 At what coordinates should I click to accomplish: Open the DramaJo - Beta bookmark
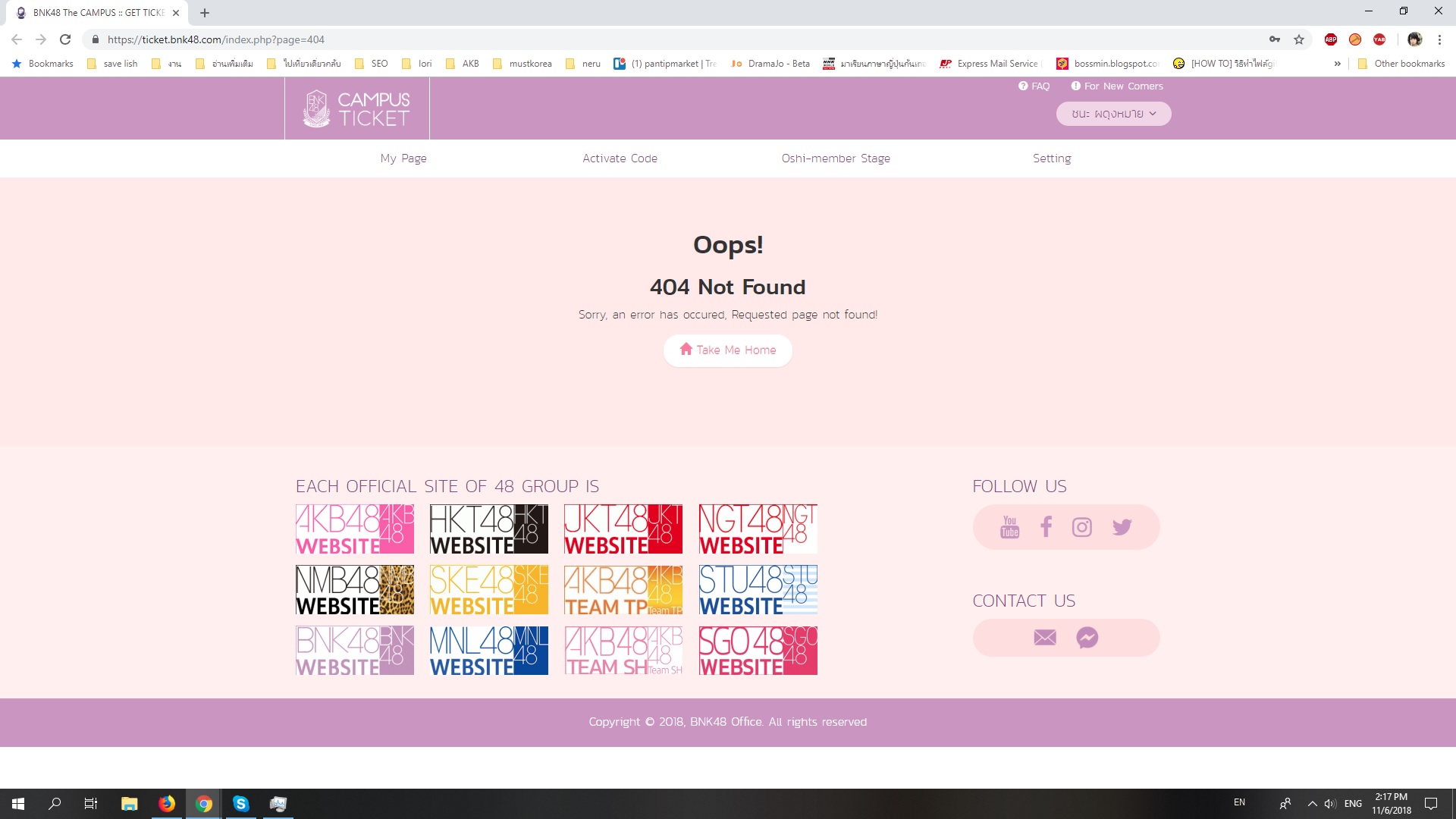[770, 64]
